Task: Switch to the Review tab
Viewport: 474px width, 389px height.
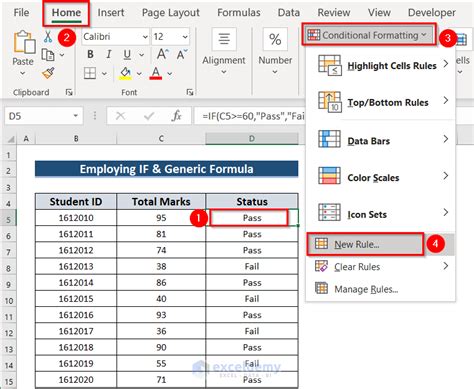Action: [x=334, y=13]
